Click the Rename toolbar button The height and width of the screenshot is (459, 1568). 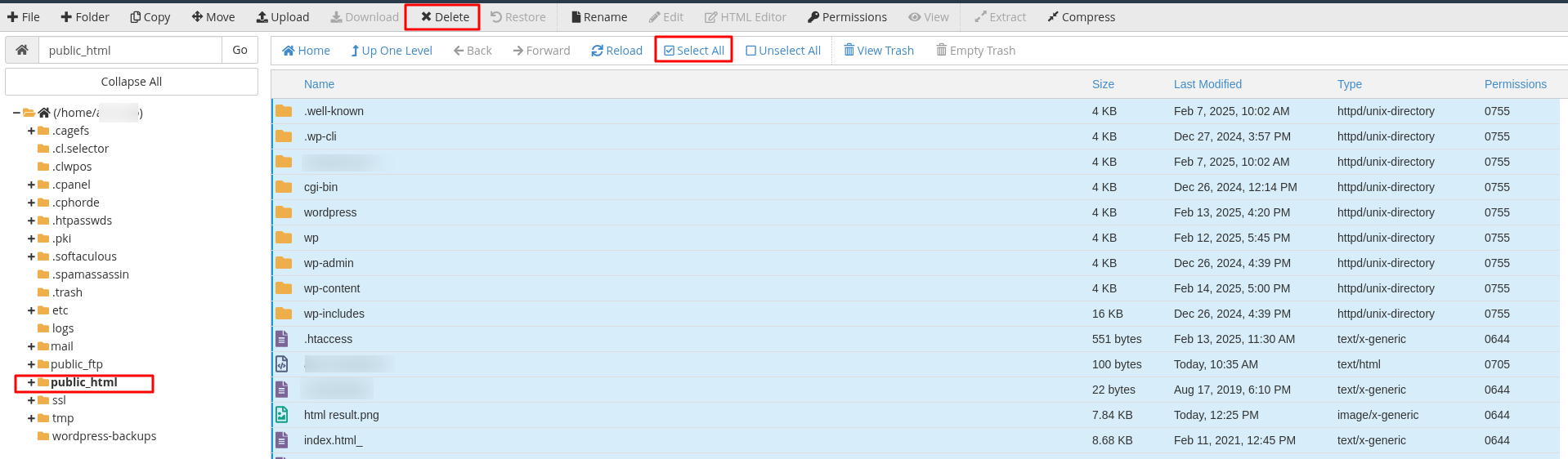pos(598,17)
